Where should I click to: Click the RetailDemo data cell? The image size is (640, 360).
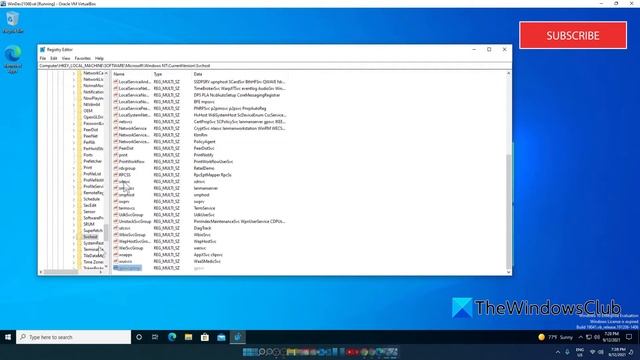204,168
